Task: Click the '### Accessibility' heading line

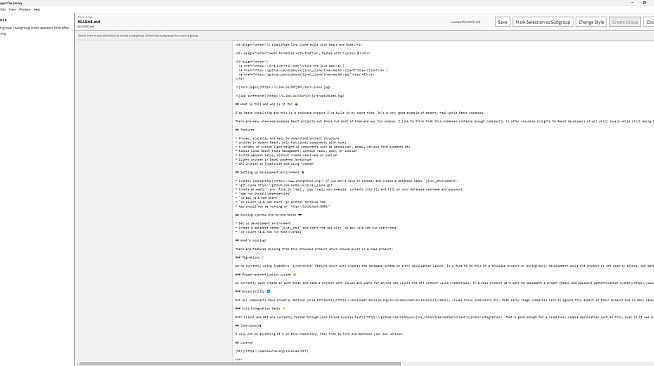Action: [x=253, y=291]
